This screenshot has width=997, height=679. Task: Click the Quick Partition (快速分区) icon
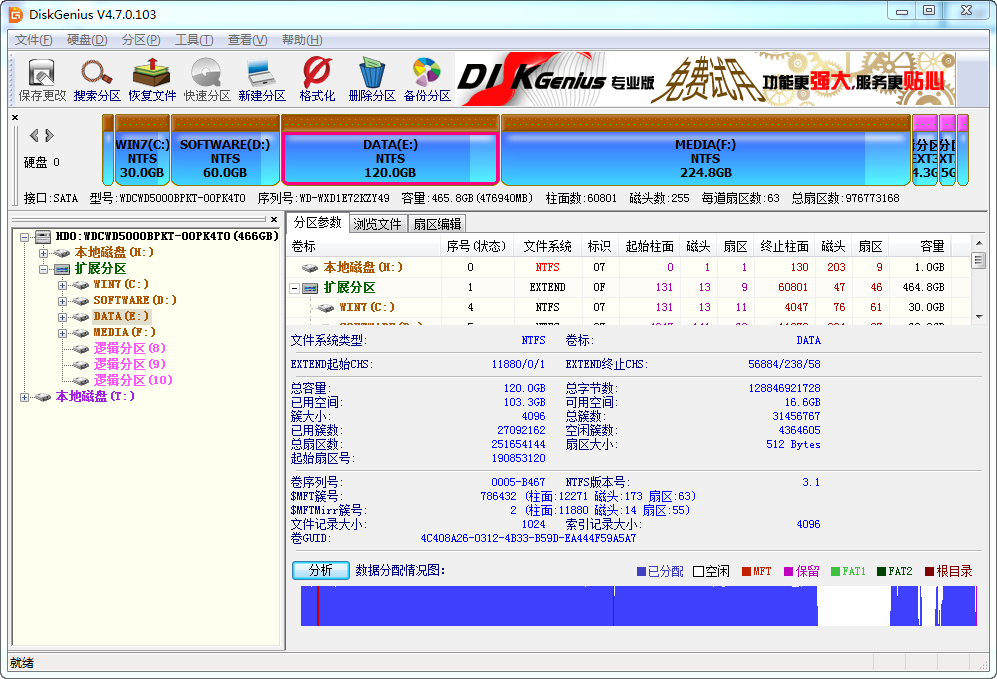[207, 79]
